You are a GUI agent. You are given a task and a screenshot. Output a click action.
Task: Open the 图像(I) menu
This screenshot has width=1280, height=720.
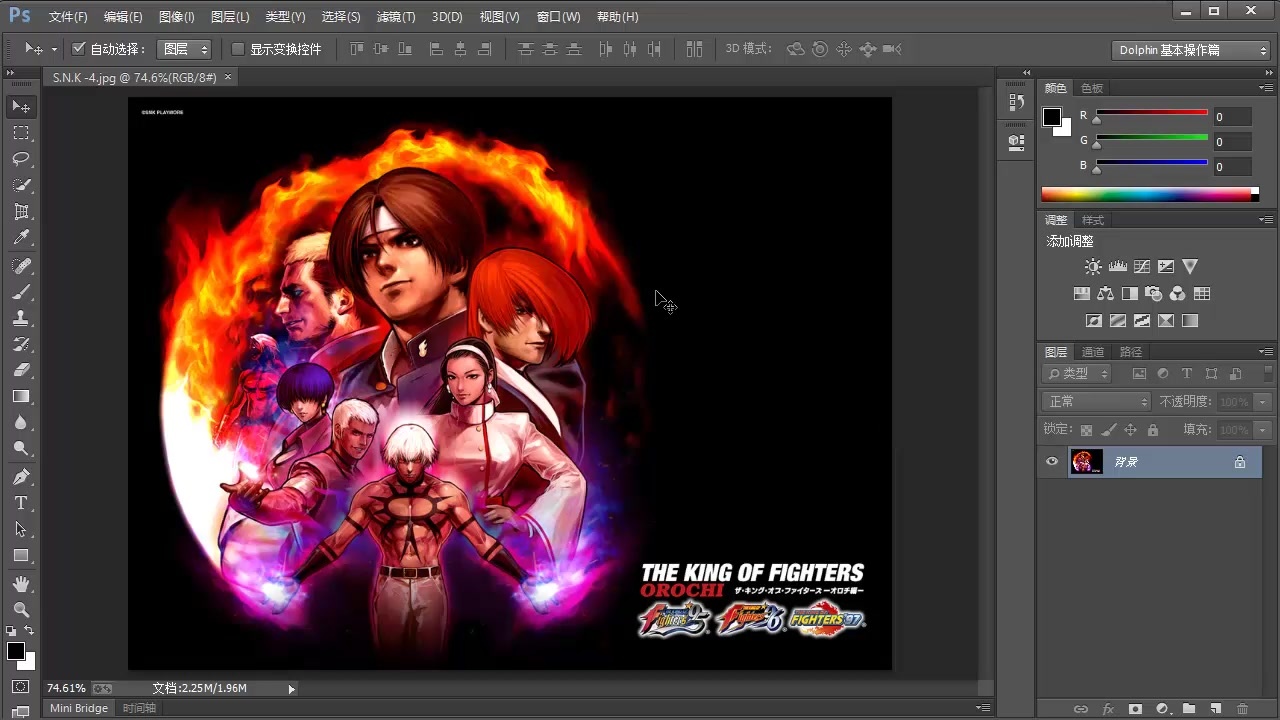pyautogui.click(x=177, y=17)
